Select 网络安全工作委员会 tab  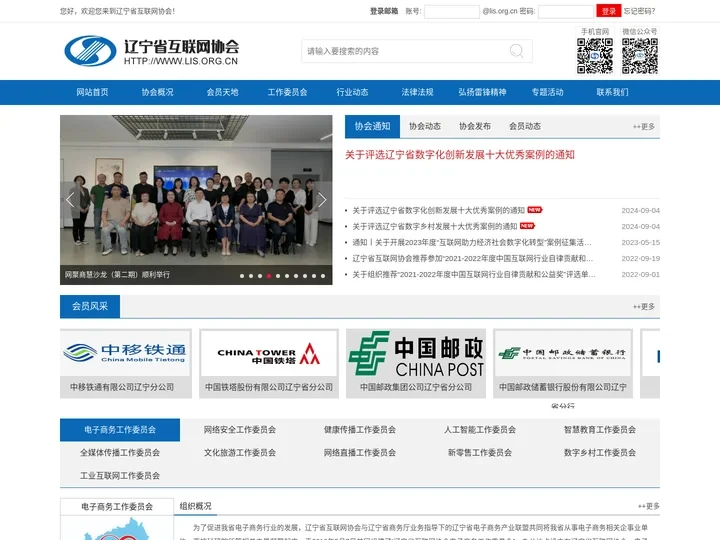pos(240,430)
